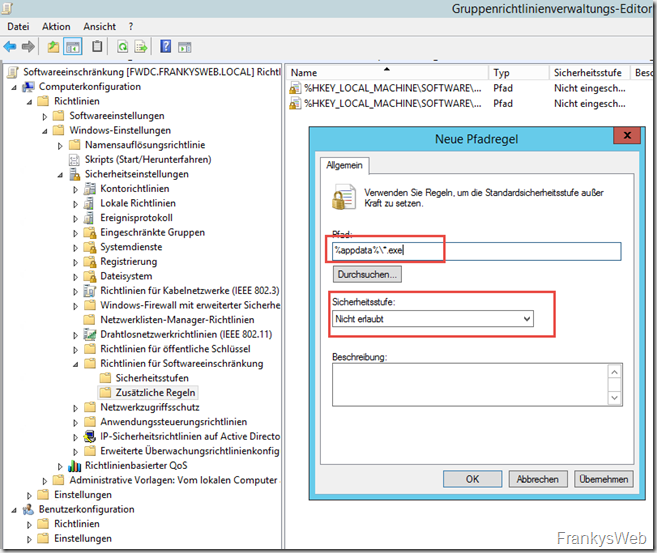Click the Beschreibung text area
Screen dimensions: 657x553
tap(470, 387)
